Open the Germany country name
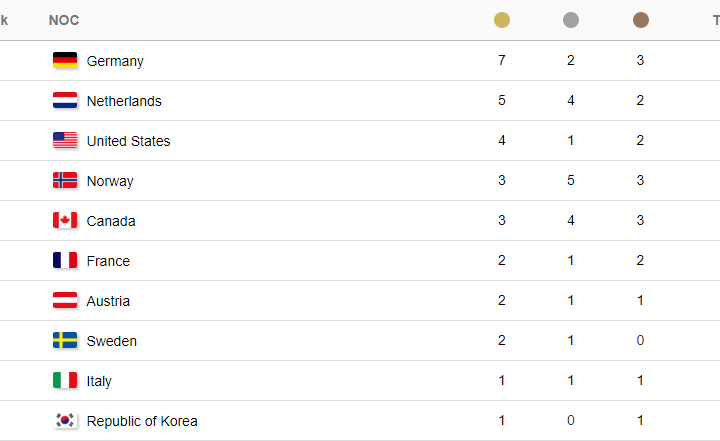The width and height of the screenshot is (720, 441). click(x=115, y=61)
